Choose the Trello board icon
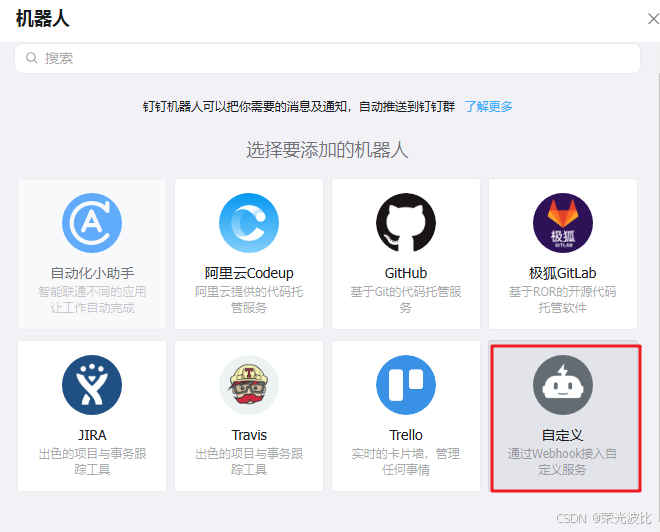 pyautogui.click(x=406, y=385)
